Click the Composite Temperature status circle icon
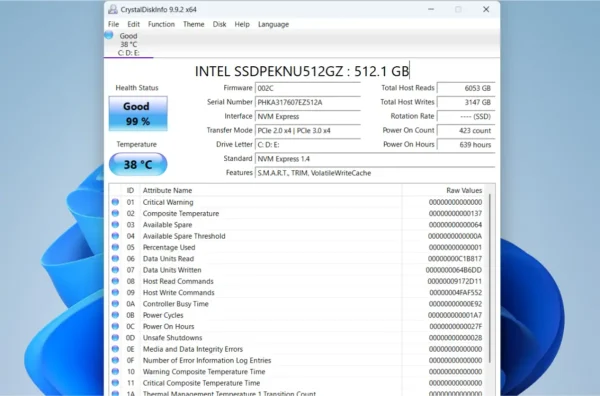Screen dimensions: 600x396 [115, 213]
